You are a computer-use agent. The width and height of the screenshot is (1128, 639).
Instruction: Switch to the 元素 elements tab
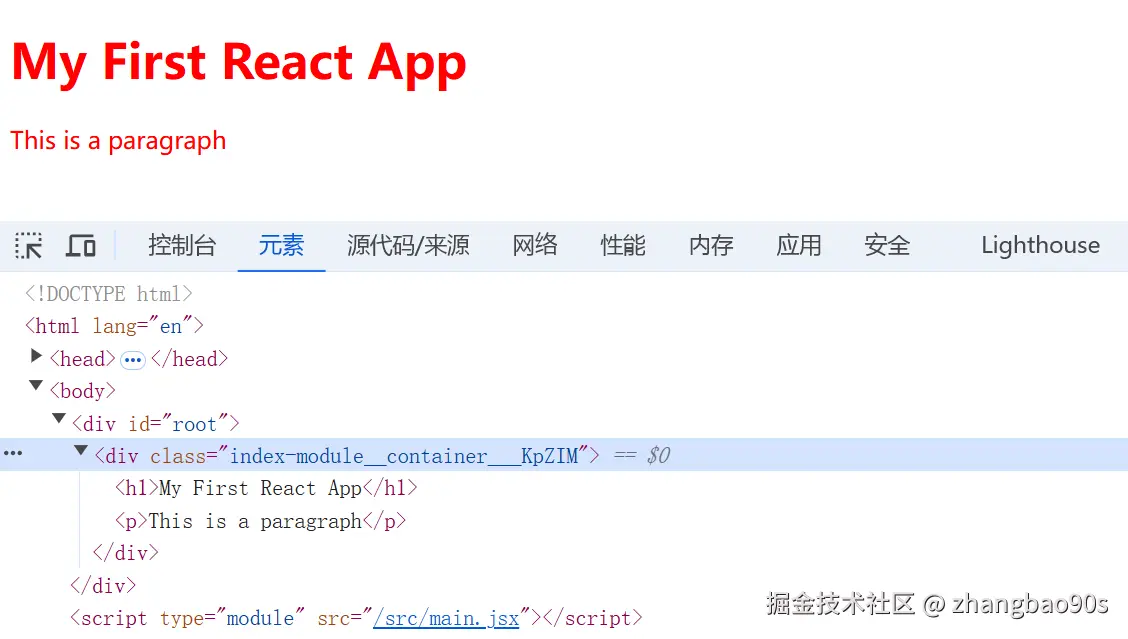281,245
